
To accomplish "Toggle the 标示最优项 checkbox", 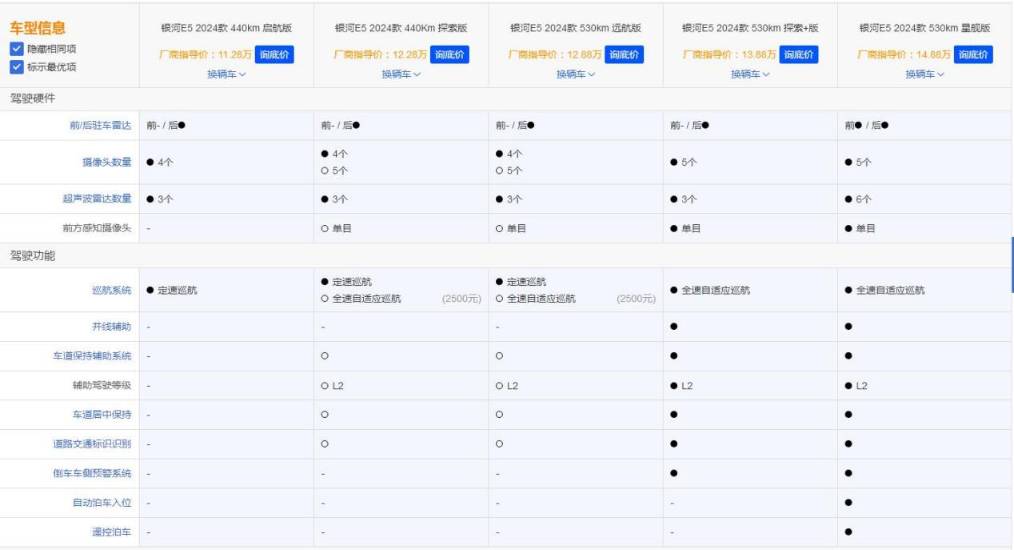I will click(x=16, y=67).
